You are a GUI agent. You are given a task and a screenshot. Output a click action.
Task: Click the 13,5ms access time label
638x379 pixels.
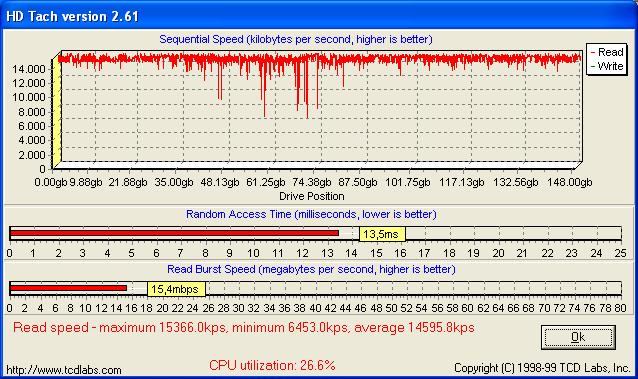click(382, 234)
